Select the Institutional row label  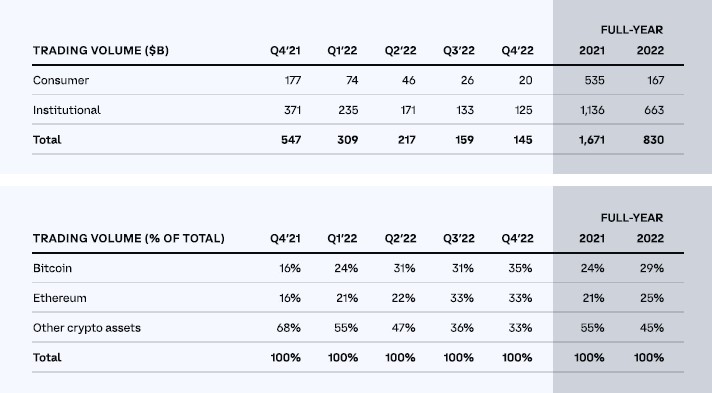point(67,110)
